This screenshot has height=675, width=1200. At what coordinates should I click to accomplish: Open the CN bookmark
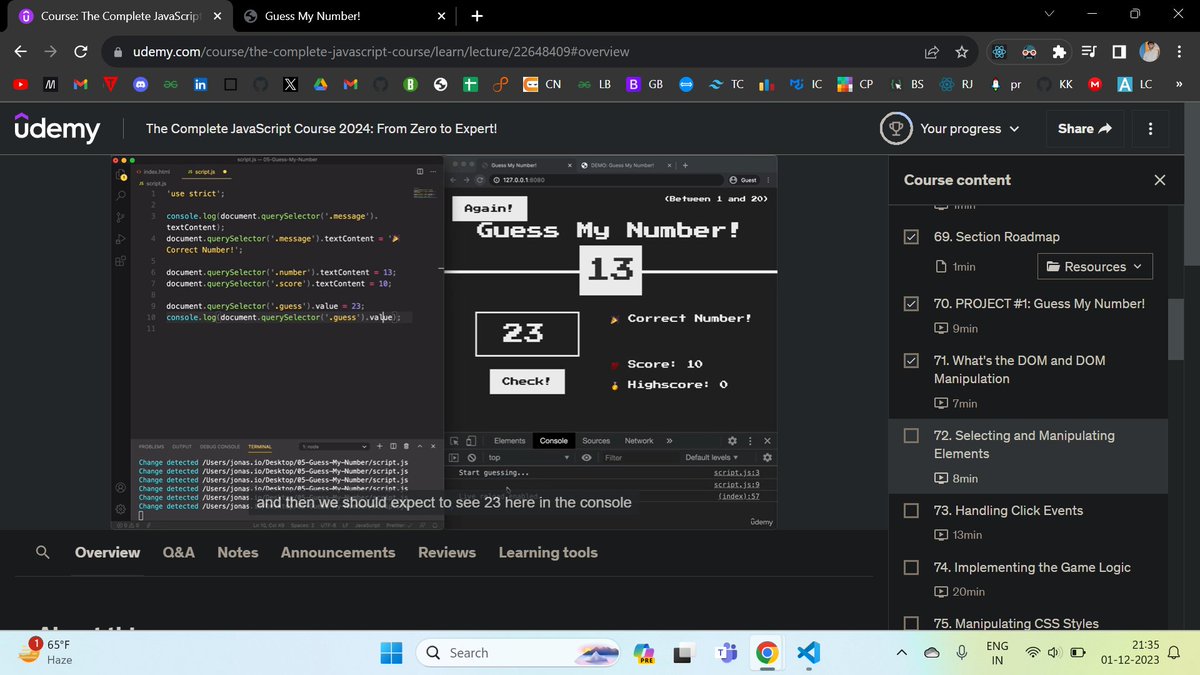[543, 85]
